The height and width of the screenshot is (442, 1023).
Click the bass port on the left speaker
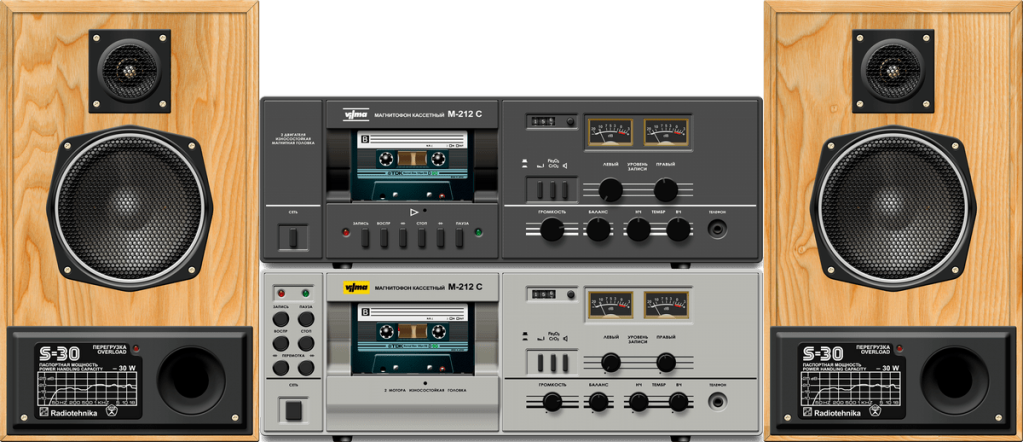[x=192, y=381]
